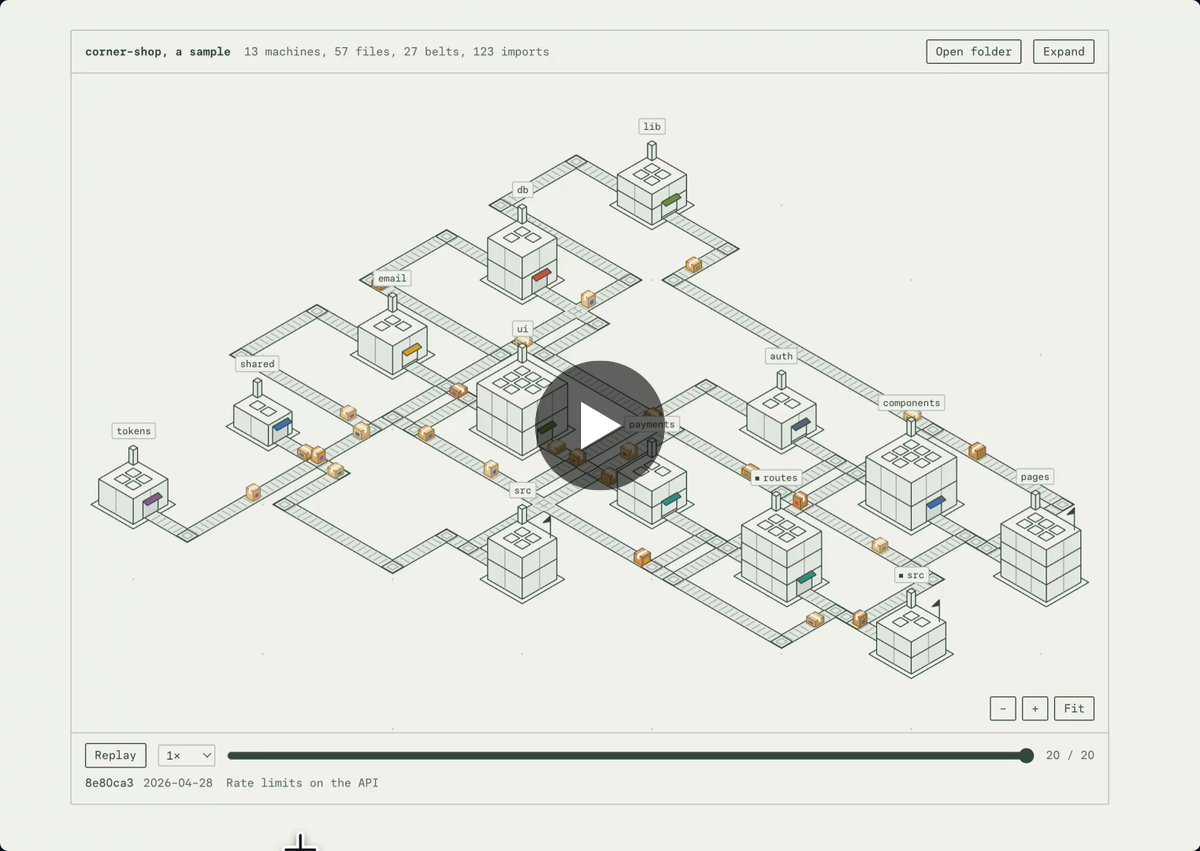Click commit message Rate limits on the API

302,783
